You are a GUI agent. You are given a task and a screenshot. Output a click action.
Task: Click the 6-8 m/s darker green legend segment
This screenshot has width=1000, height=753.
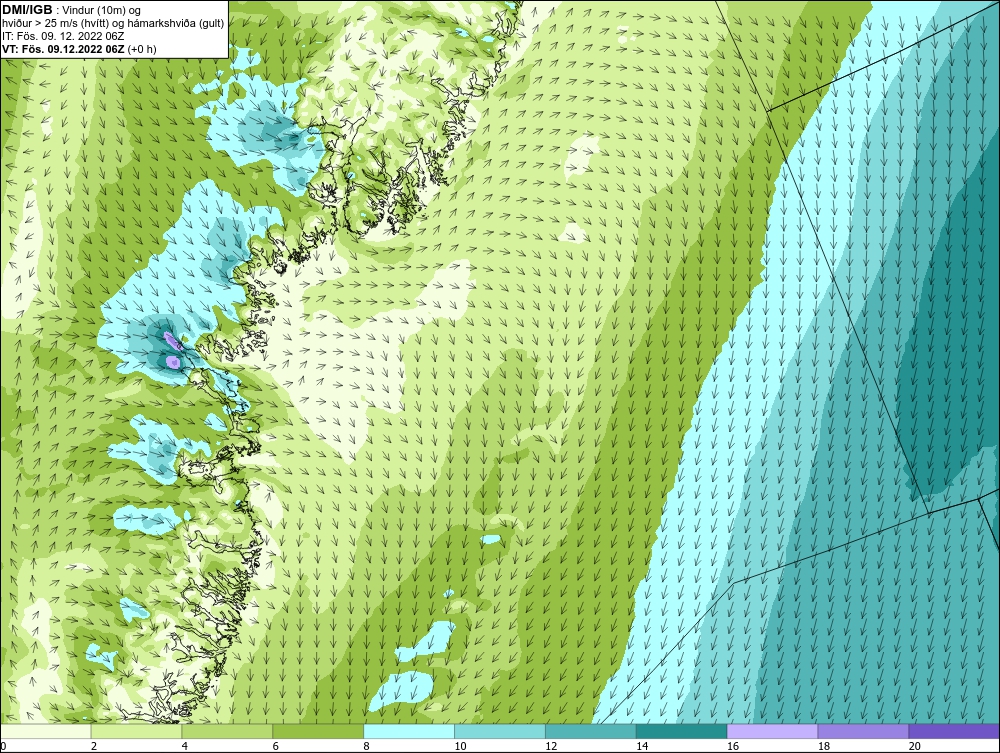coord(318,731)
